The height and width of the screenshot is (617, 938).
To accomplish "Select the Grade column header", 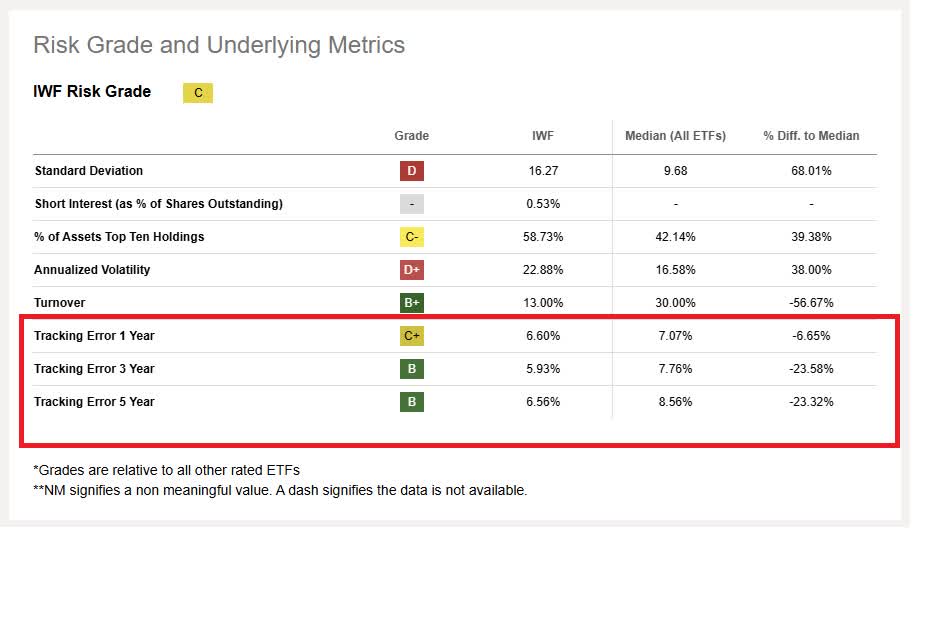I will (411, 136).
